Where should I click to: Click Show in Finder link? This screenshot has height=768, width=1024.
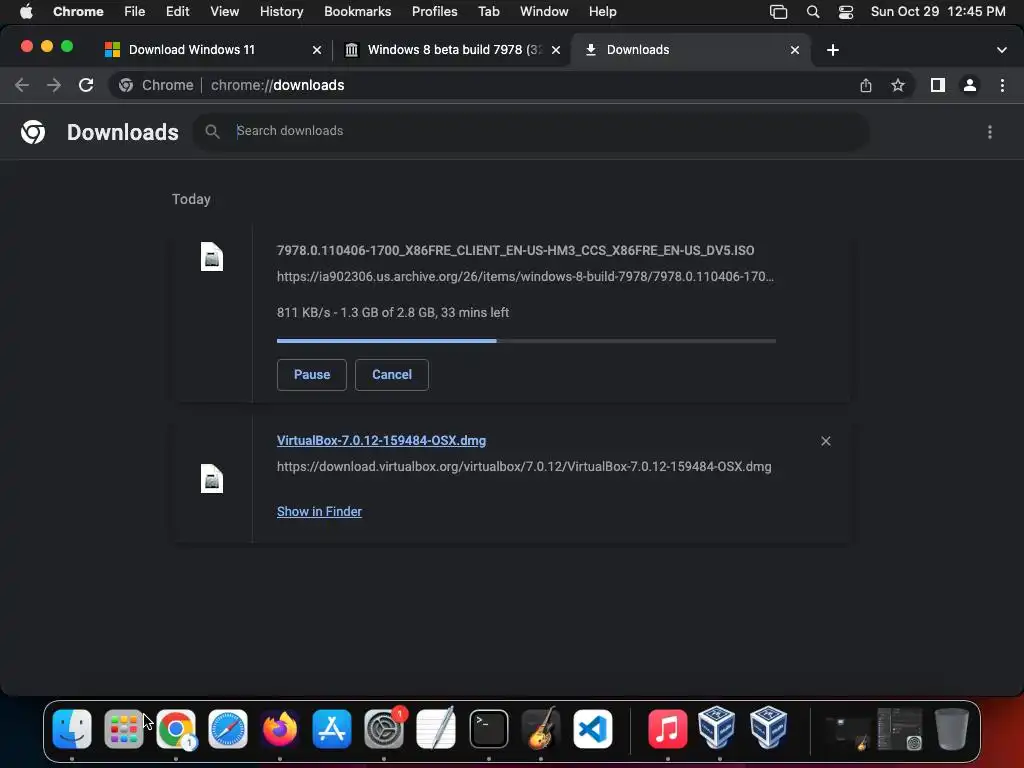319,511
